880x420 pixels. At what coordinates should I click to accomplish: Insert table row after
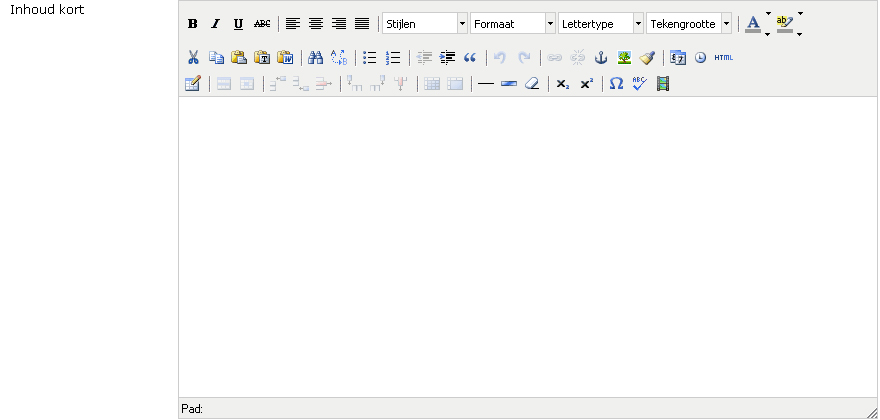pyautogui.click(x=301, y=84)
